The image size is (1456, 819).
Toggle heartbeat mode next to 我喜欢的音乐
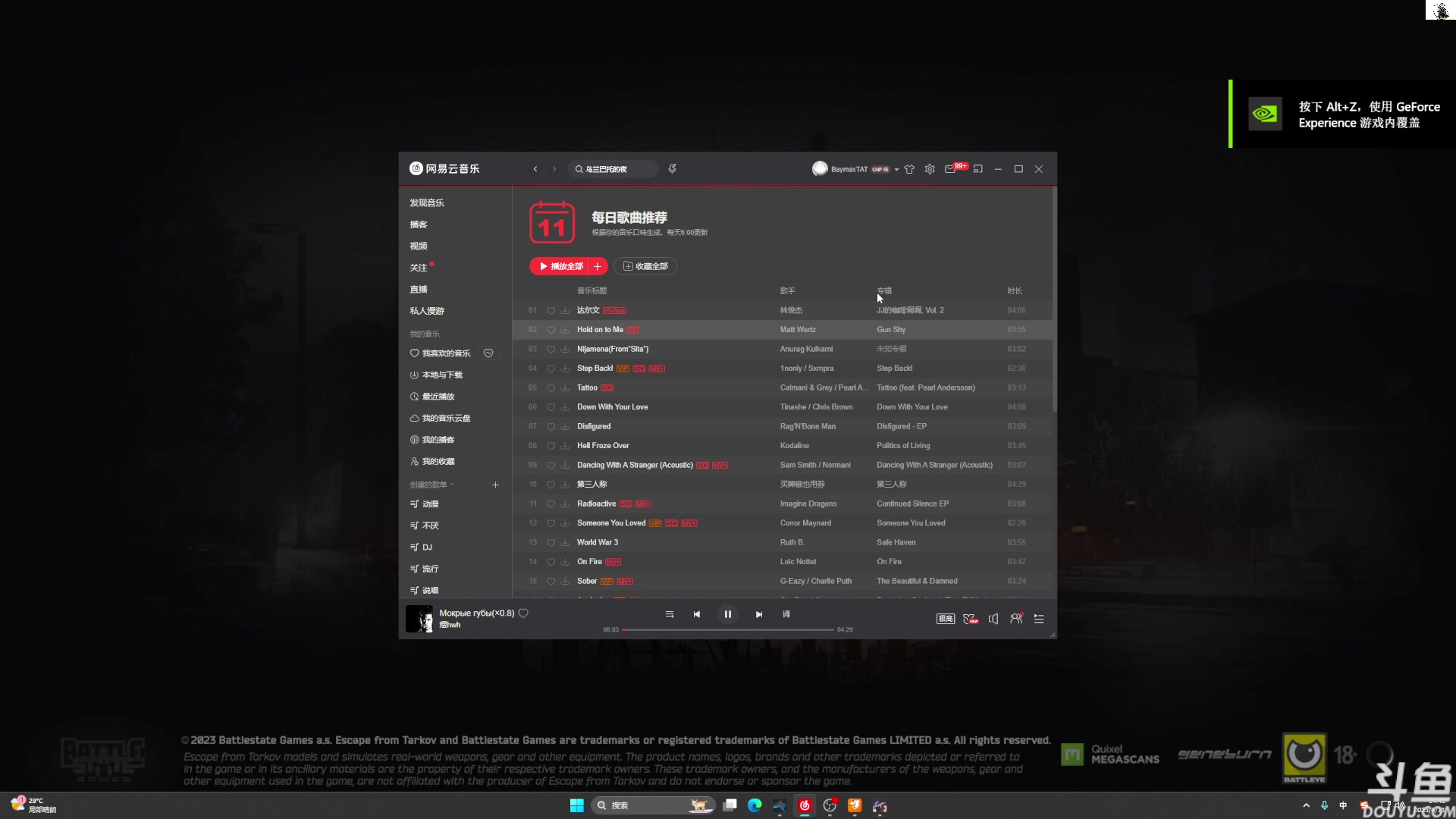(x=488, y=353)
